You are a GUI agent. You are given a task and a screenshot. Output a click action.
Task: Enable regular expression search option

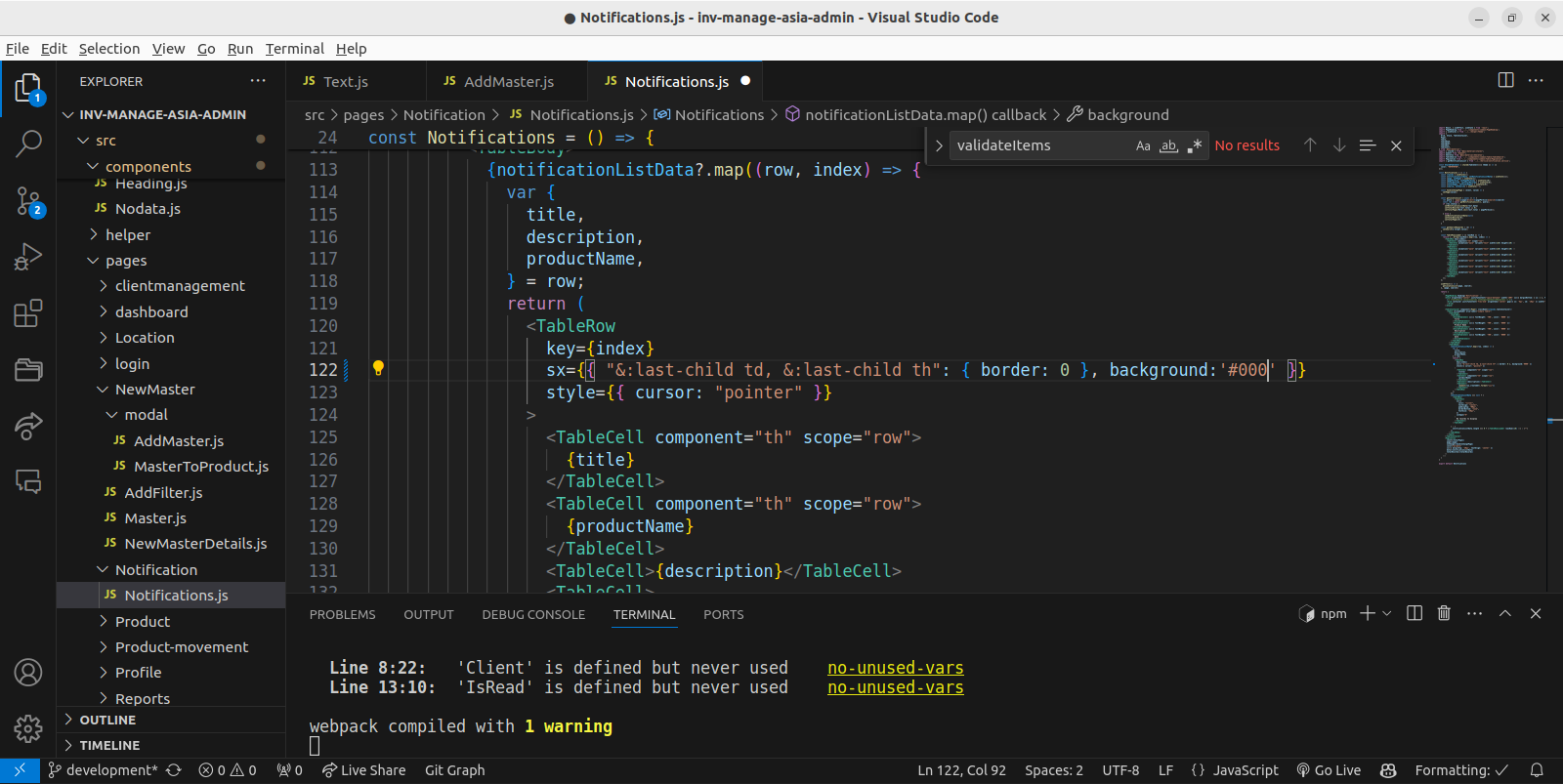pos(1194,145)
